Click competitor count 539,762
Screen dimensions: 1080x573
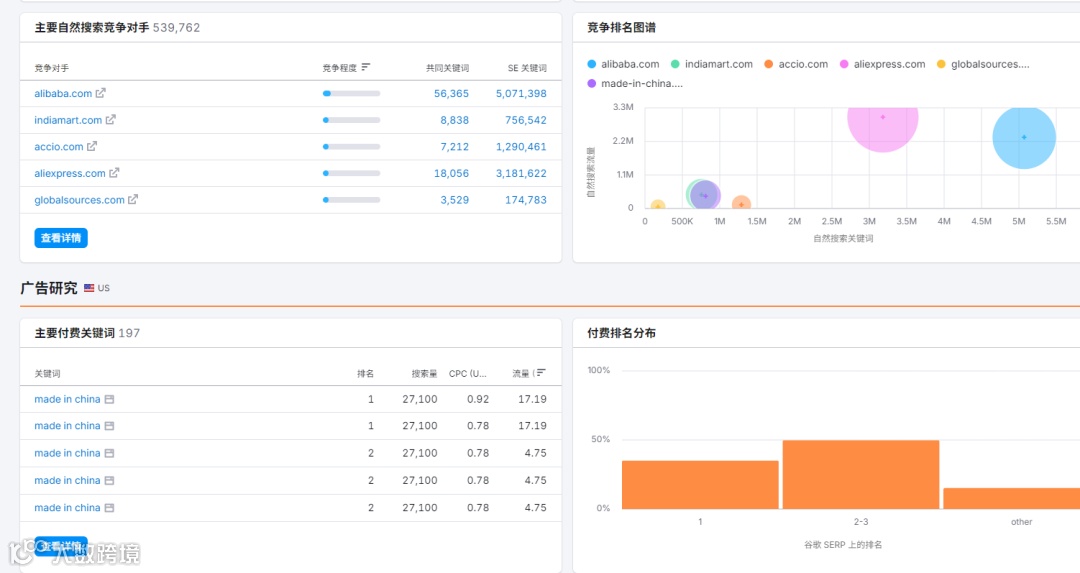176,28
